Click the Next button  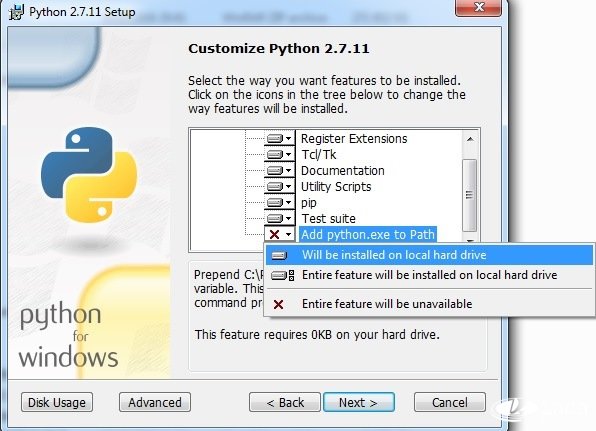[x=359, y=402]
